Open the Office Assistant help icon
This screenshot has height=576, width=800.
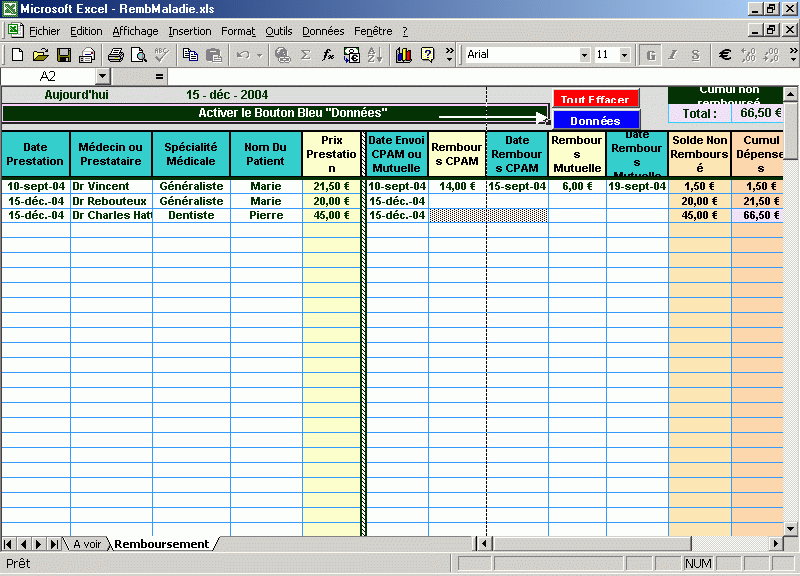(428, 55)
